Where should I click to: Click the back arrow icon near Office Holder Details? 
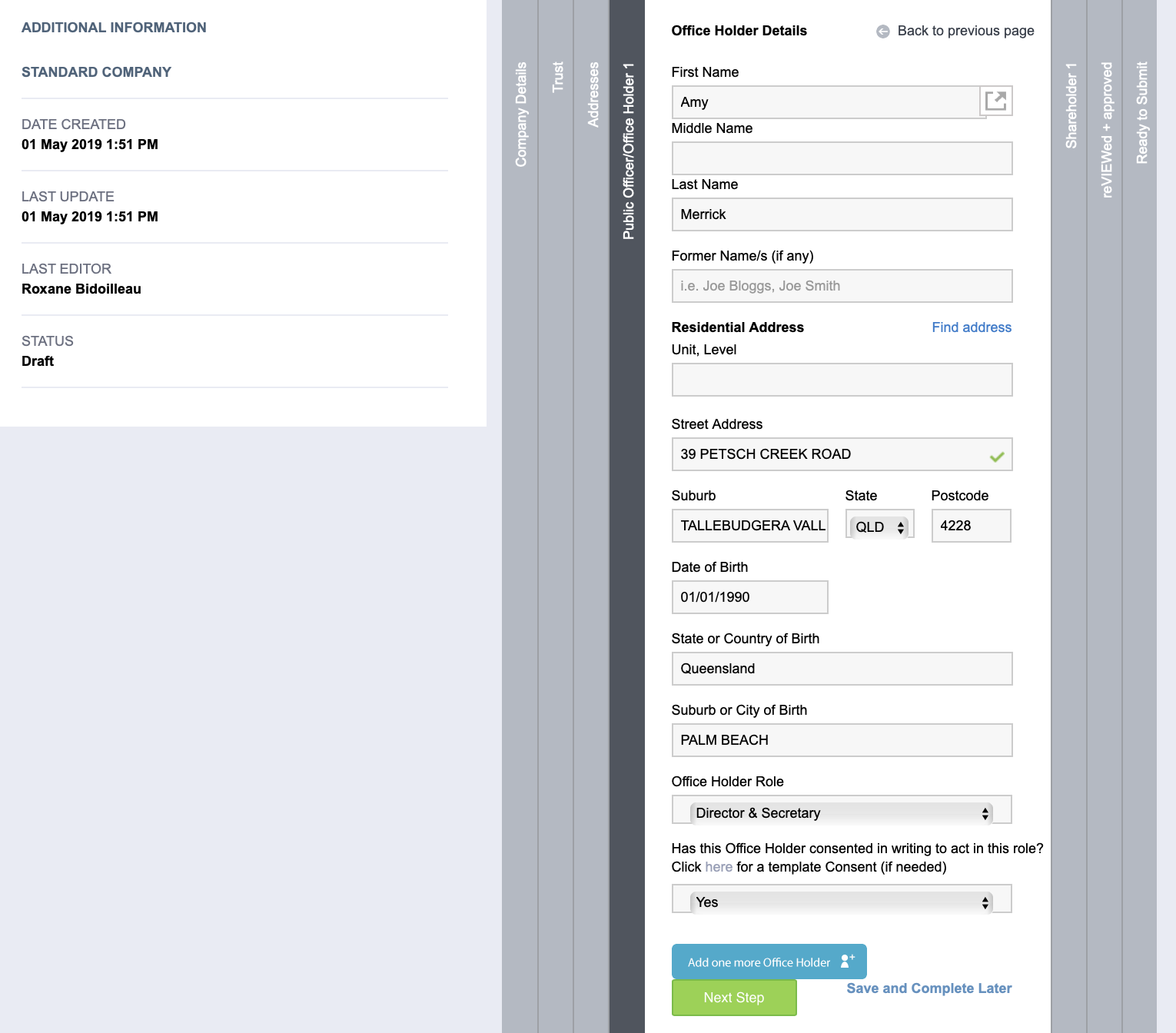tap(882, 31)
